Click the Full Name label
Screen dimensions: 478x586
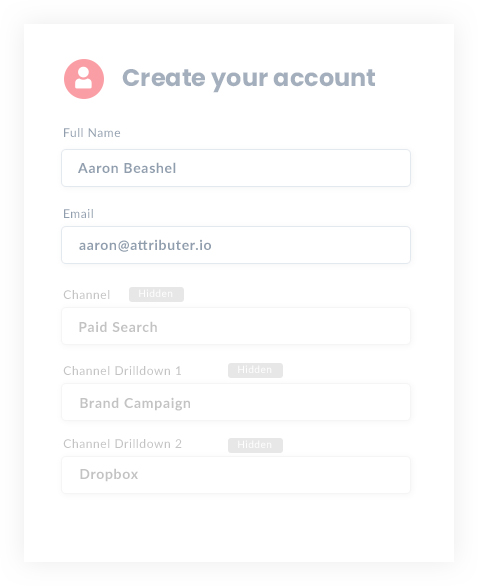[92, 133]
